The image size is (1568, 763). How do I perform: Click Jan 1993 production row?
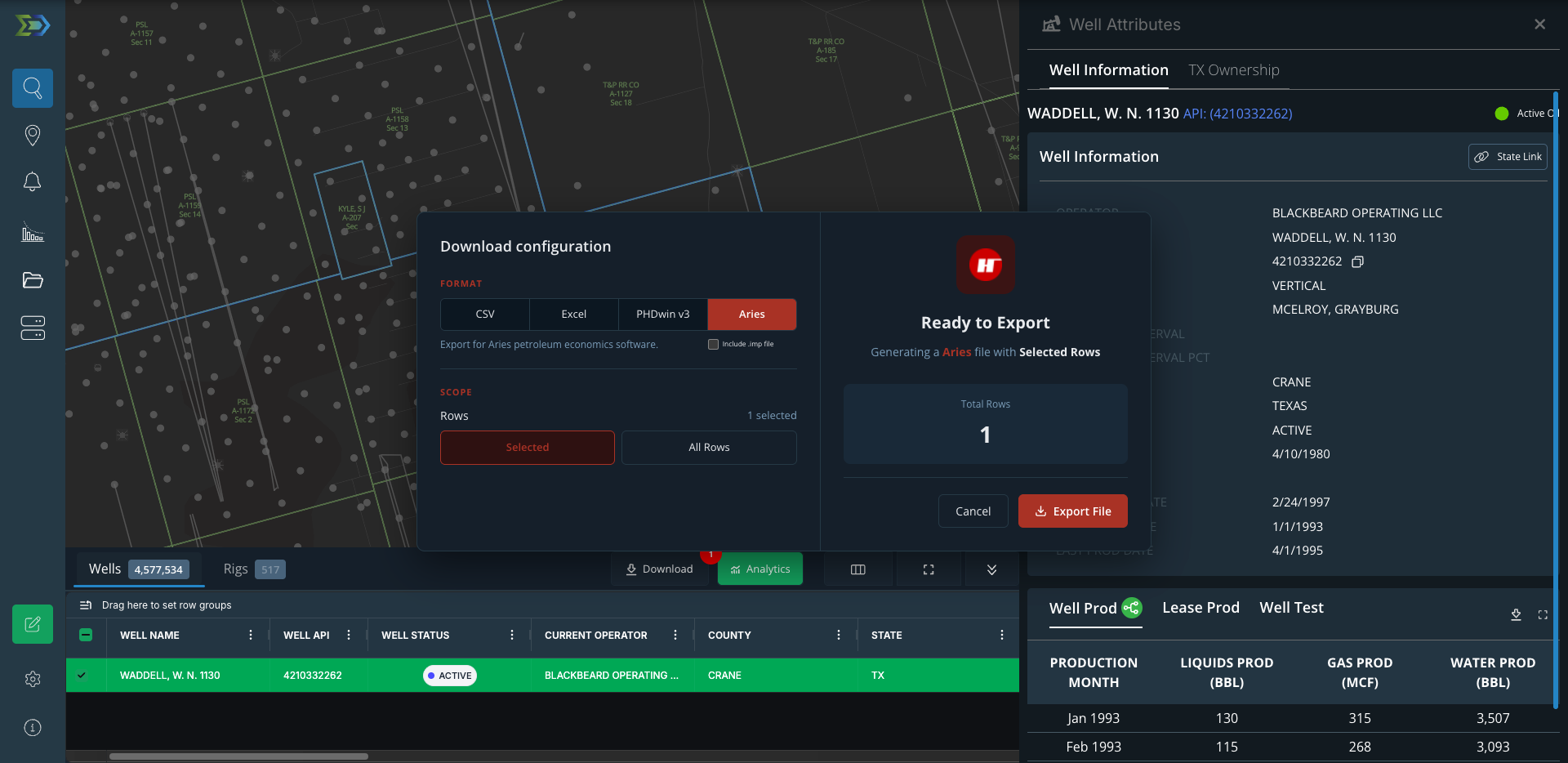[x=1293, y=719]
